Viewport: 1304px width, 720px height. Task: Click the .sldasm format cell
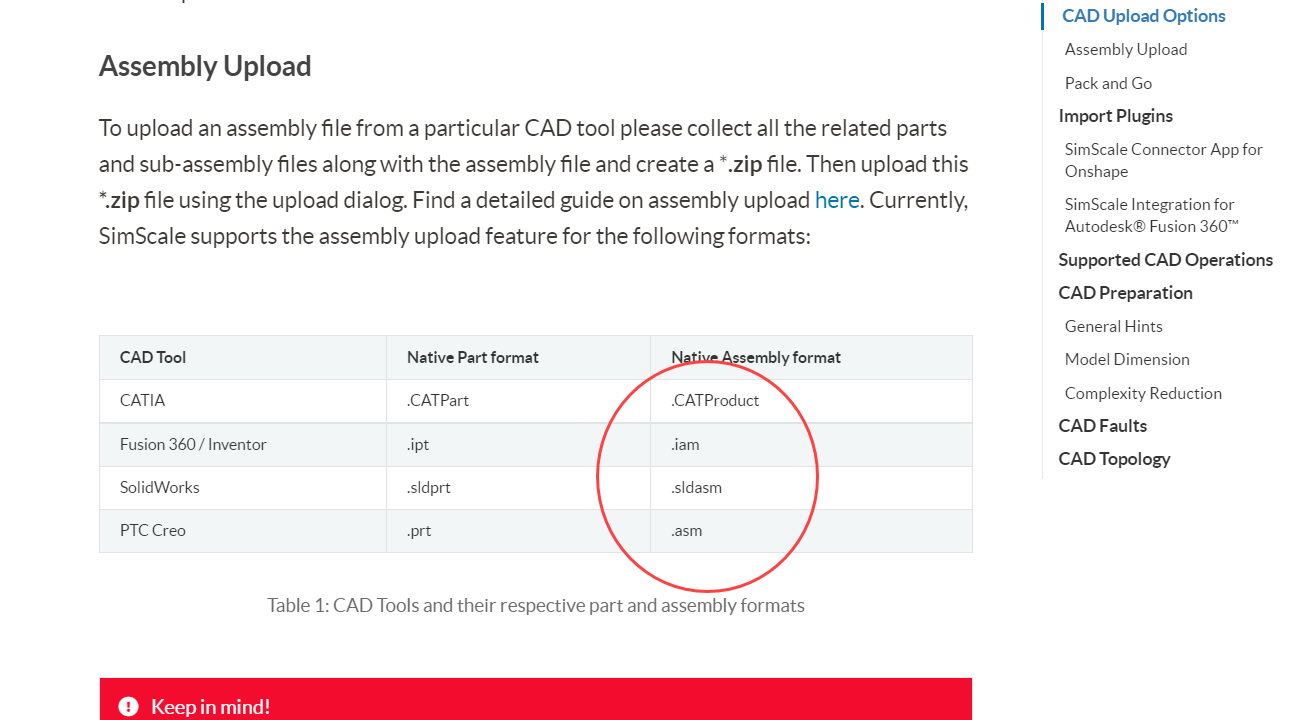pos(696,488)
